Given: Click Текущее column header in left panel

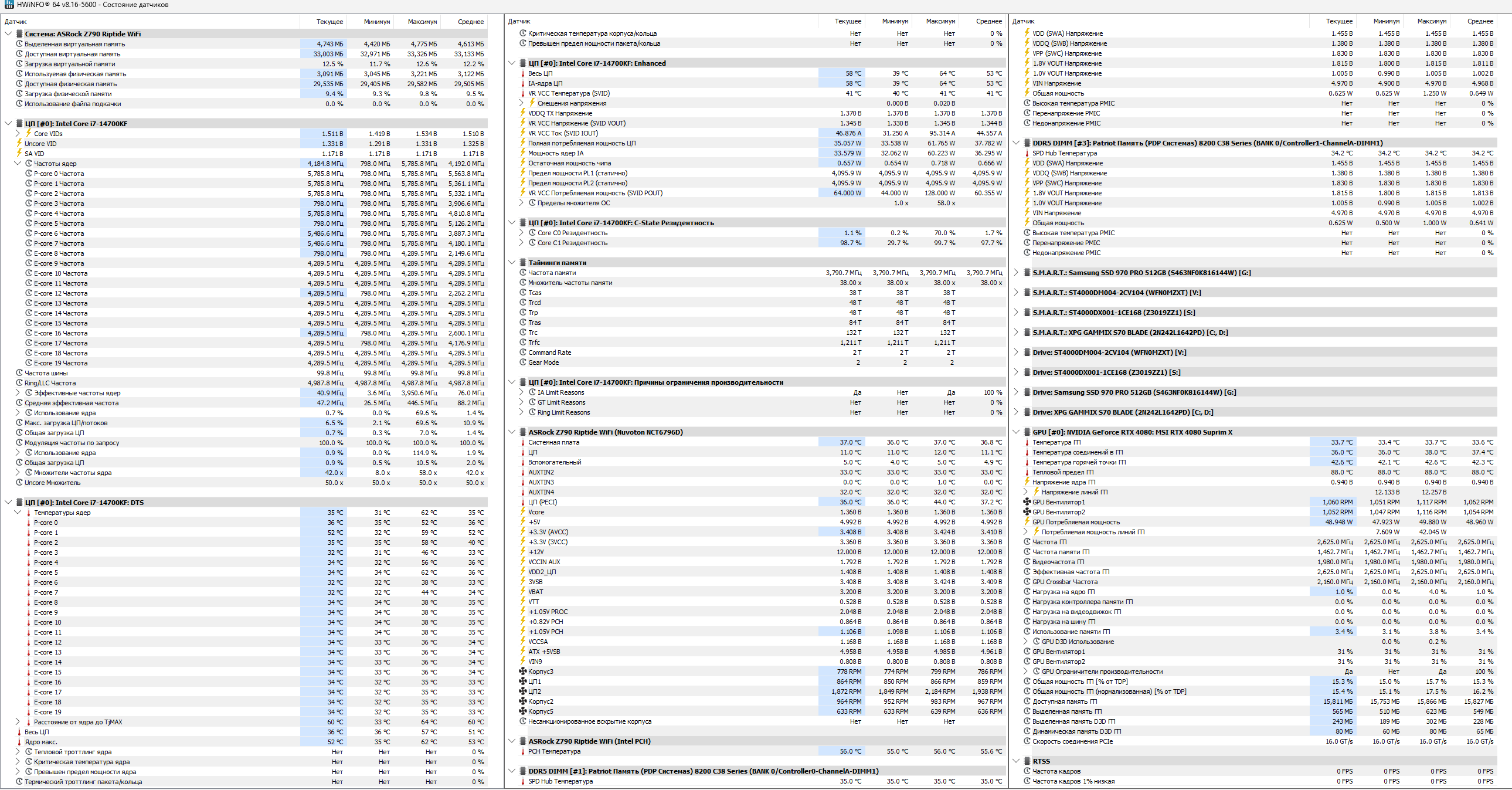Looking at the screenshot, I should (329, 22).
